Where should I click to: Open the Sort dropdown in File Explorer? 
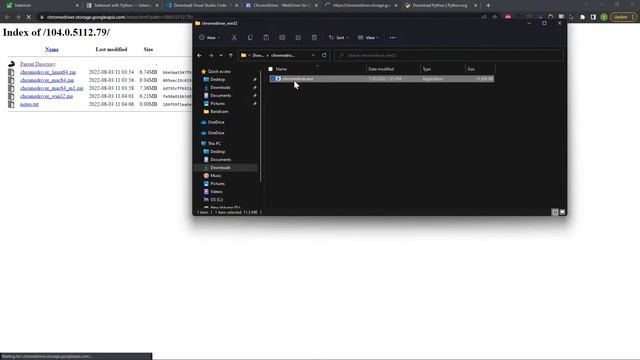[x=338, y=38]
